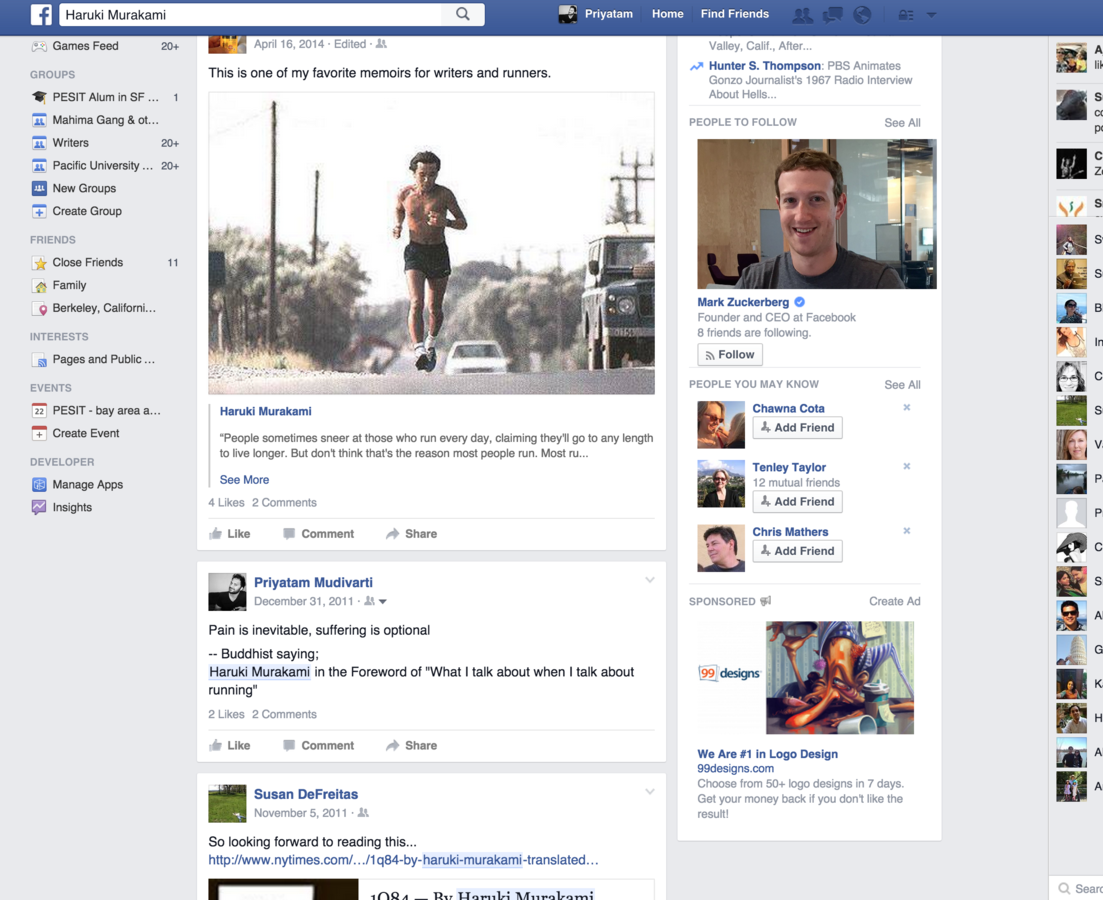Click in the search field with Haruki Murakami
1103x900 pixels.
(250, 14)
